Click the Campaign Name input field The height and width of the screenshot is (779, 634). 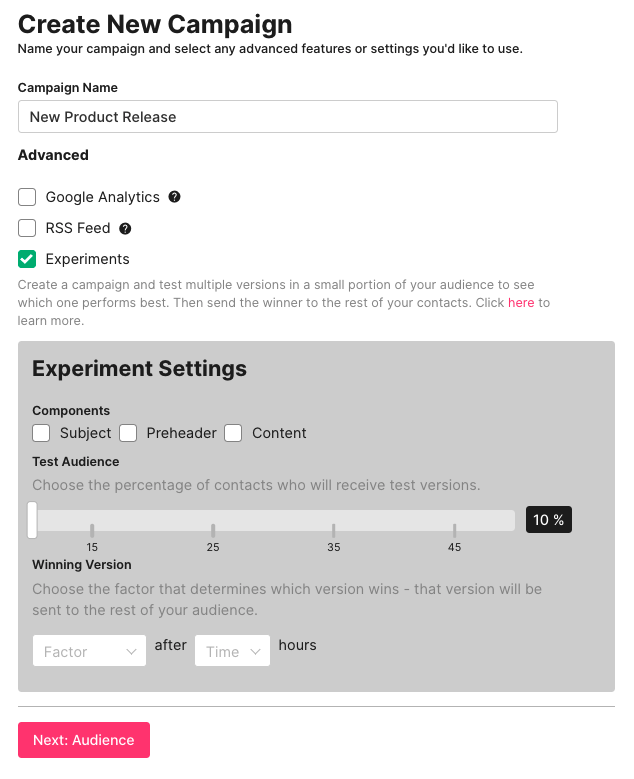pos(288,117)
